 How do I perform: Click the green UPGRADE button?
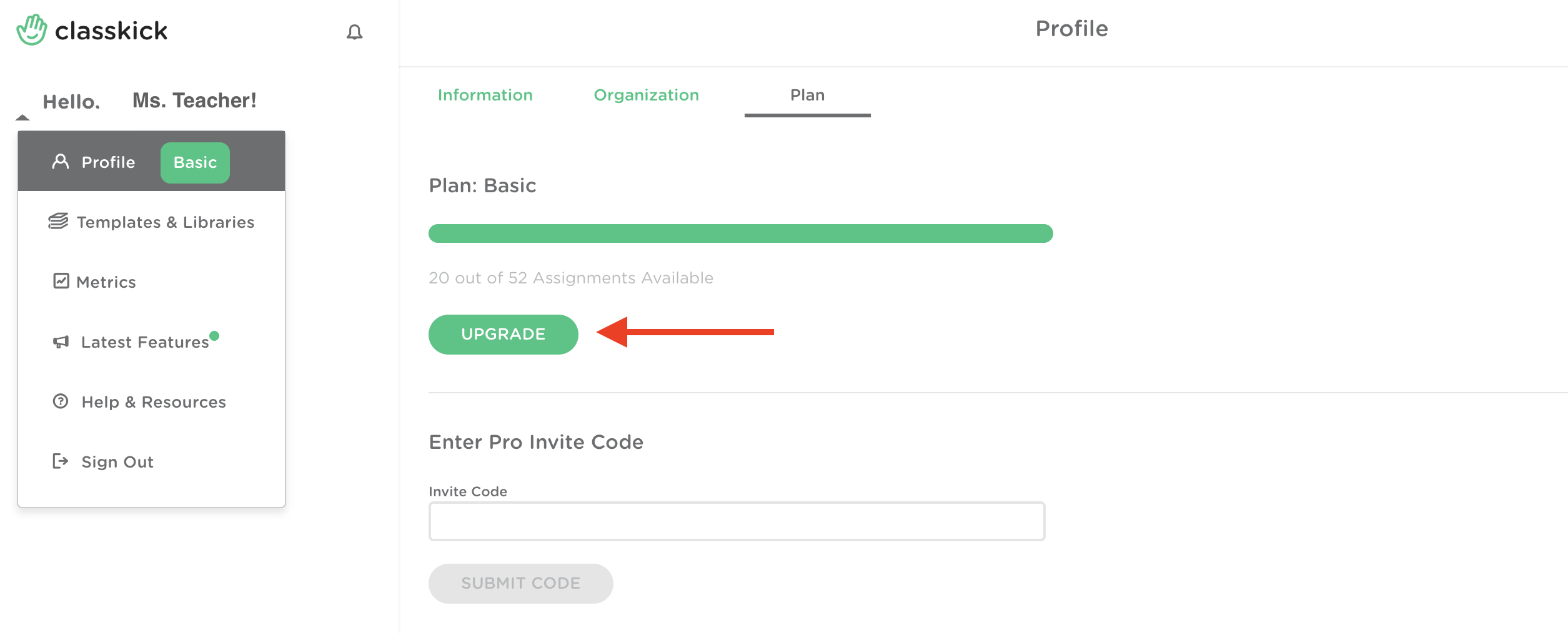coord(504,334)
